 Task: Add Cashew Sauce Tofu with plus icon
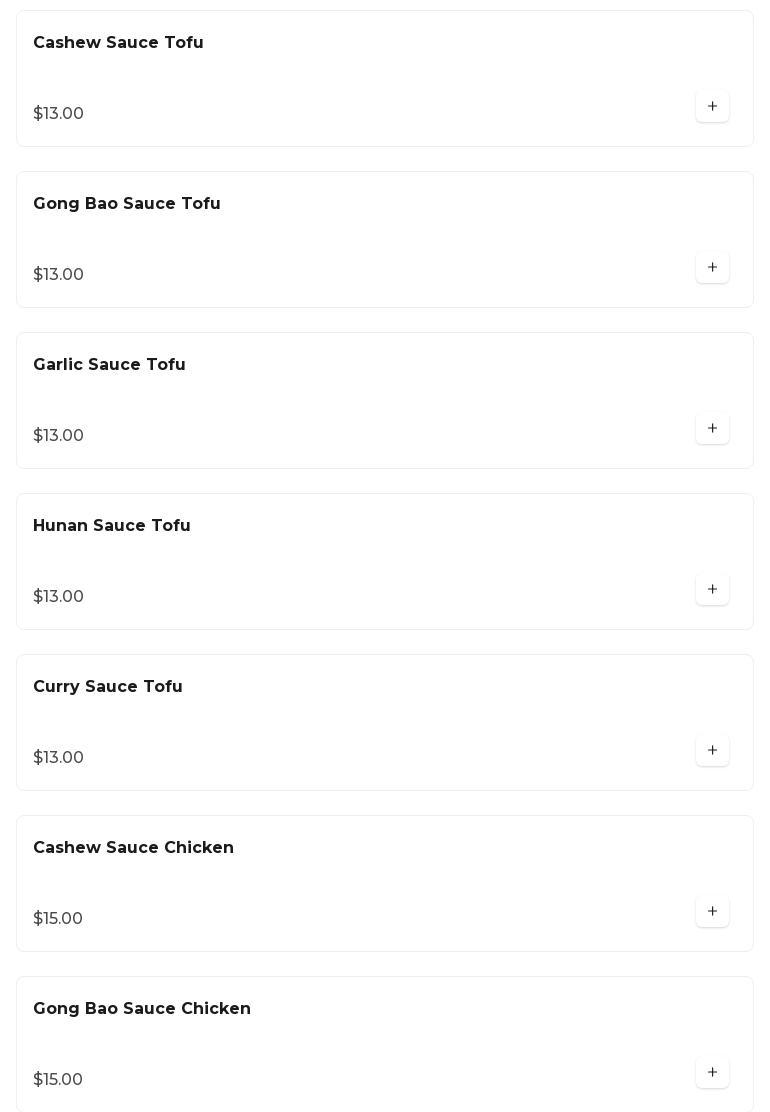[712, 107]
